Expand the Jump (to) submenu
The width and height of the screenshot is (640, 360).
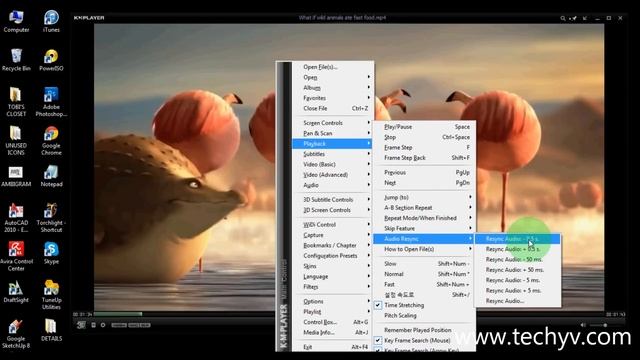[x=424, y=197]
